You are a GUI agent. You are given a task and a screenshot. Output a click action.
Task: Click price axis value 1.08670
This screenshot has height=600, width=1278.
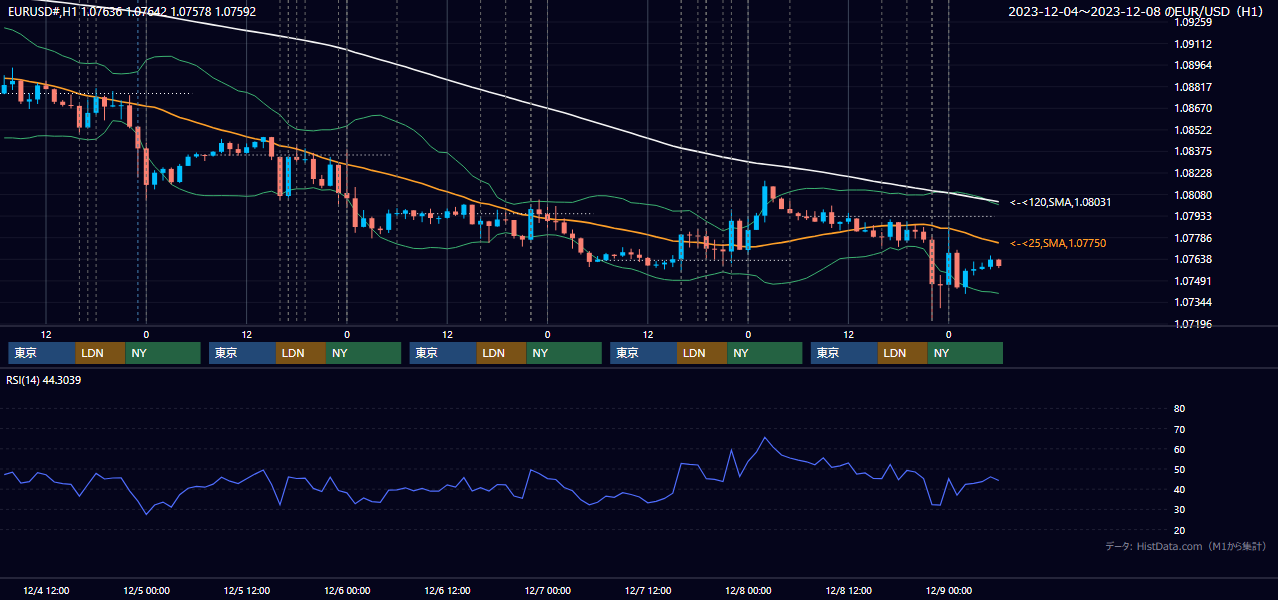1193,108
